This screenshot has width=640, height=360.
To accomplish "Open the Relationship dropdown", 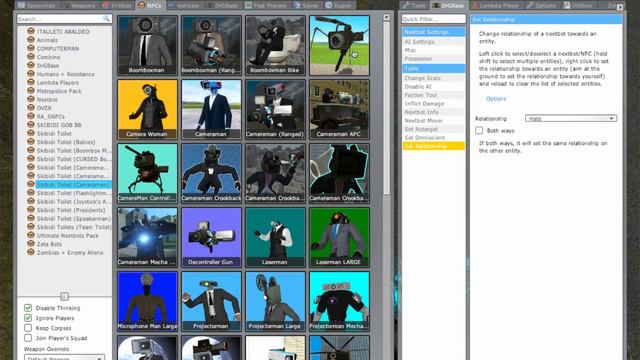I will [571, 118].
